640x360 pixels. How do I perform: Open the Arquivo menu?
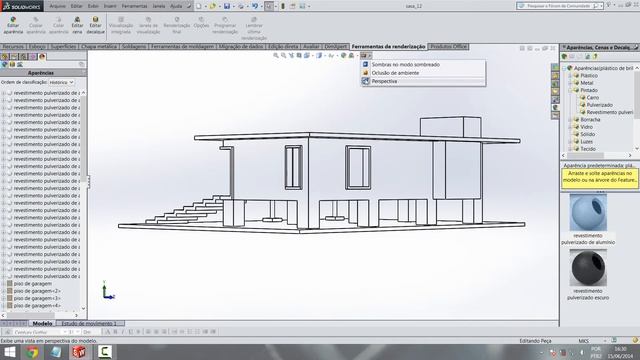(58, 6)
